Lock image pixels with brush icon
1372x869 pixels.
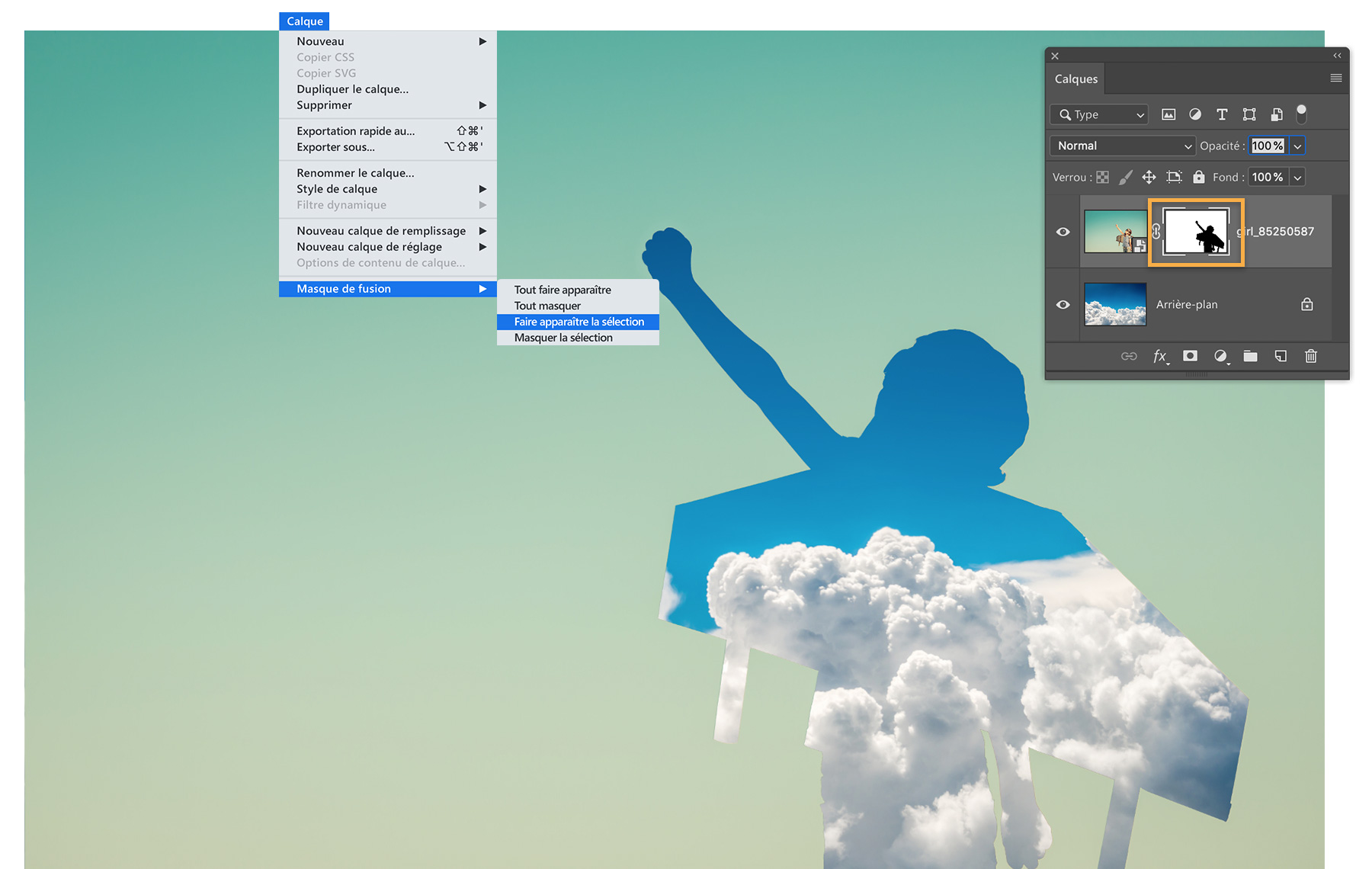tap(1125, 177)
